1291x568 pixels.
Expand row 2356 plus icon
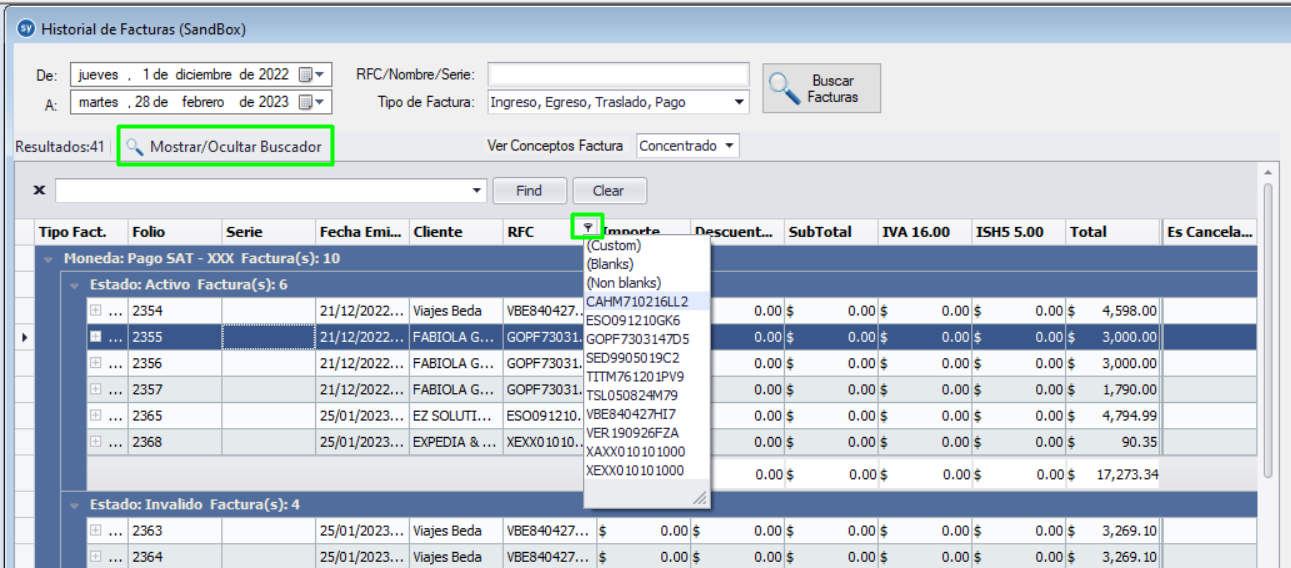tap(96, 363)
